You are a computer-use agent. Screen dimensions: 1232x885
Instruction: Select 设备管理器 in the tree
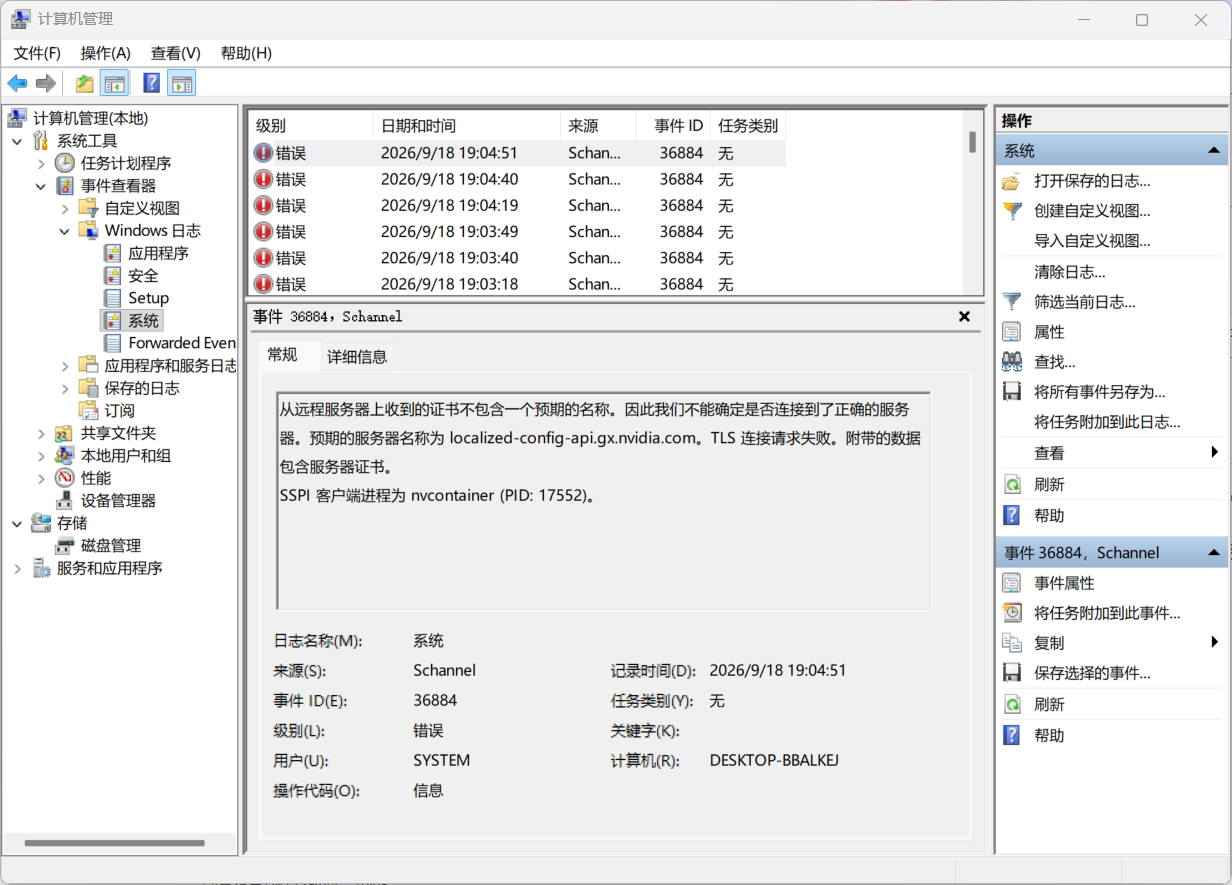tap(118, 500)
